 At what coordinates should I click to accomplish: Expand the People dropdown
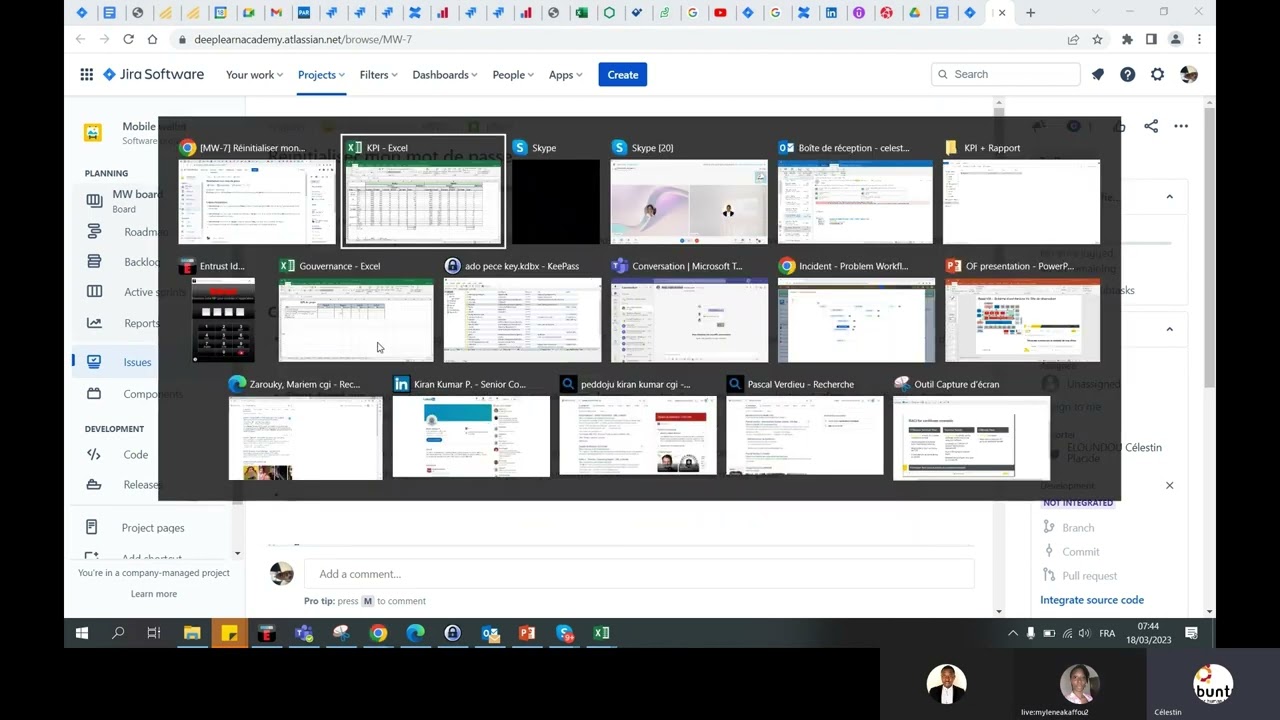[x=513, y=75]
